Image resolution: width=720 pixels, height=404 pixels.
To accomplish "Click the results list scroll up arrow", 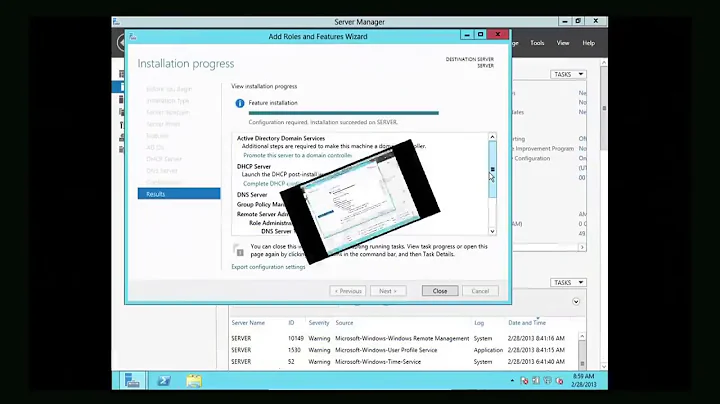I will pyautogui.click(x=492, y=137).
